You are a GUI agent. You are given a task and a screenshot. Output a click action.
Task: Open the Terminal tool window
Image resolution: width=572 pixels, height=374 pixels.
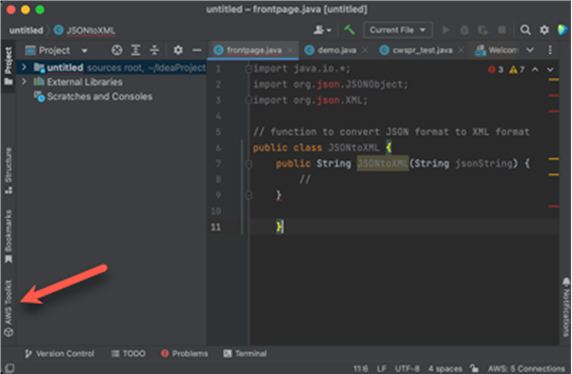click(x=245, y=354)
